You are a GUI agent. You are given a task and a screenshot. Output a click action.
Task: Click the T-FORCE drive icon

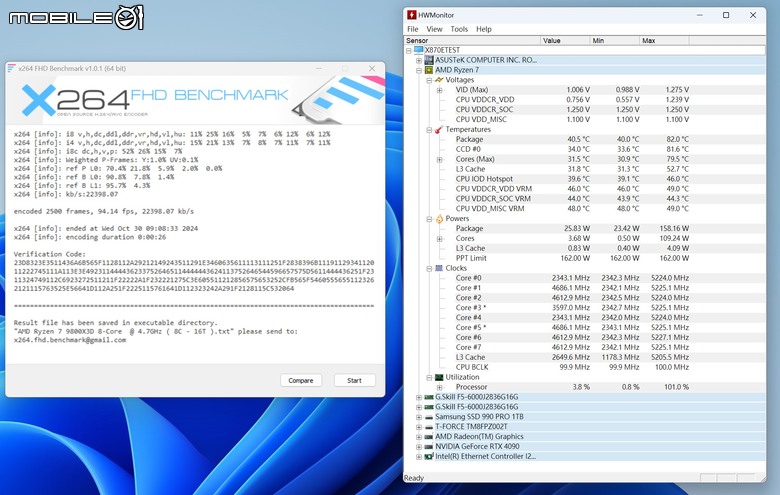pos(429,427)
